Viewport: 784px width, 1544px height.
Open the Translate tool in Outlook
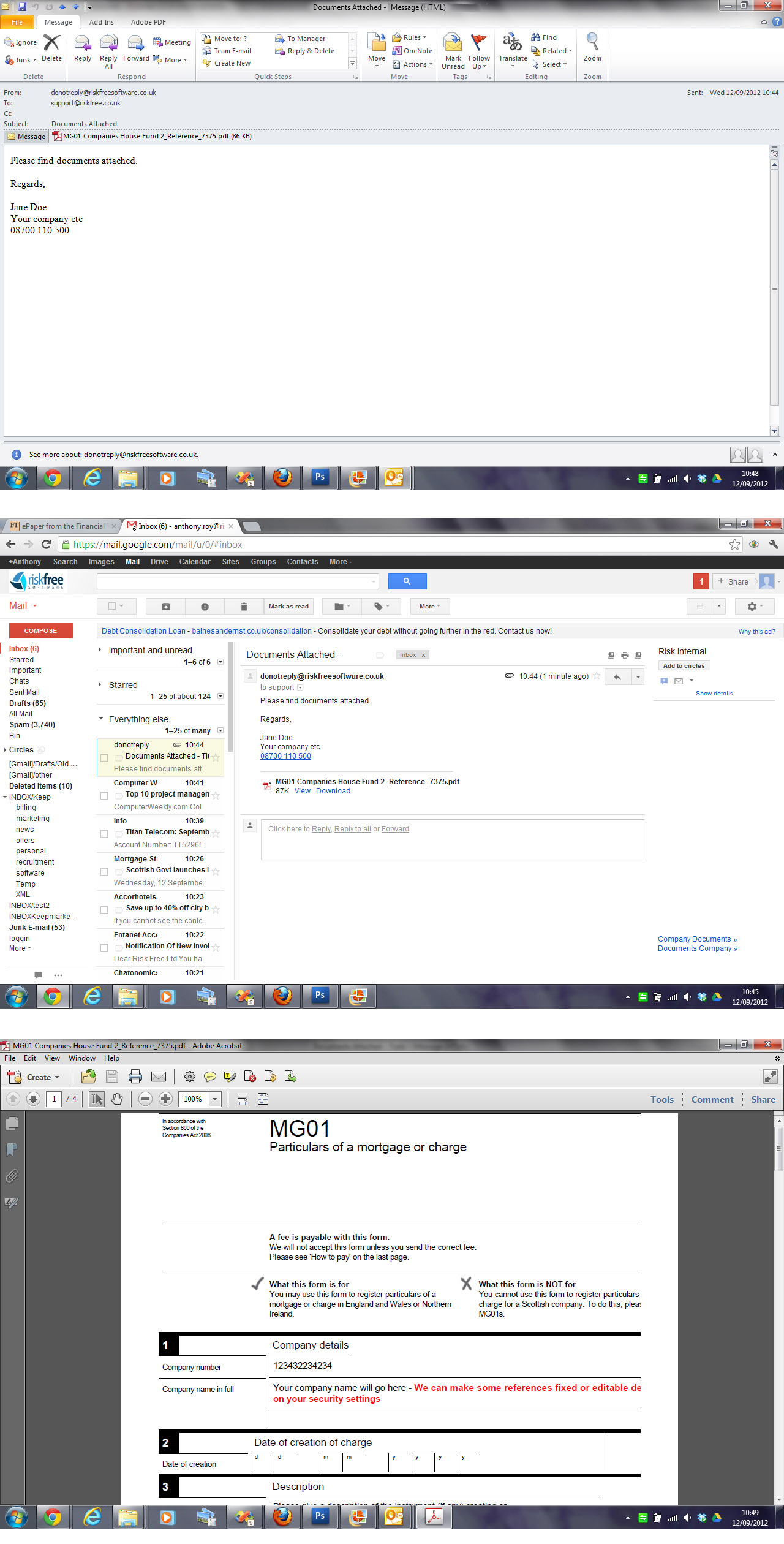[513, 50]
